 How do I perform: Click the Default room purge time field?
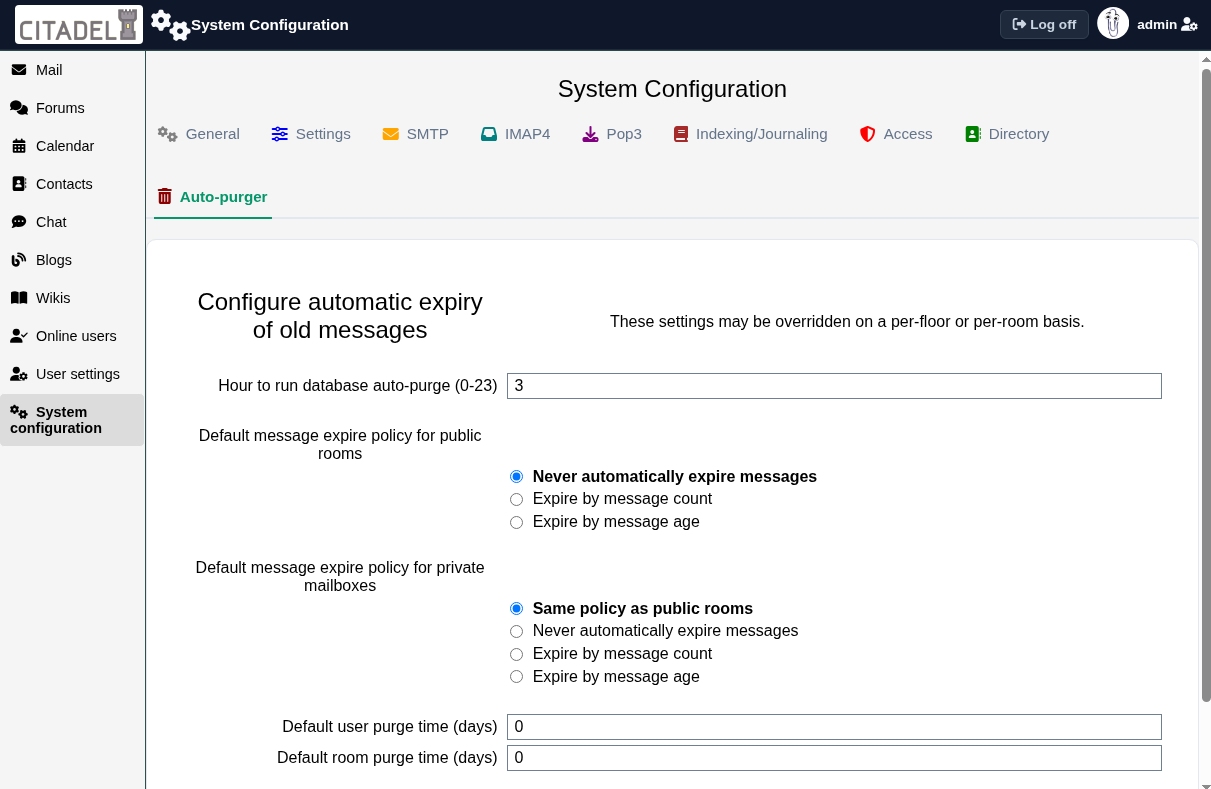pos(834,758)
